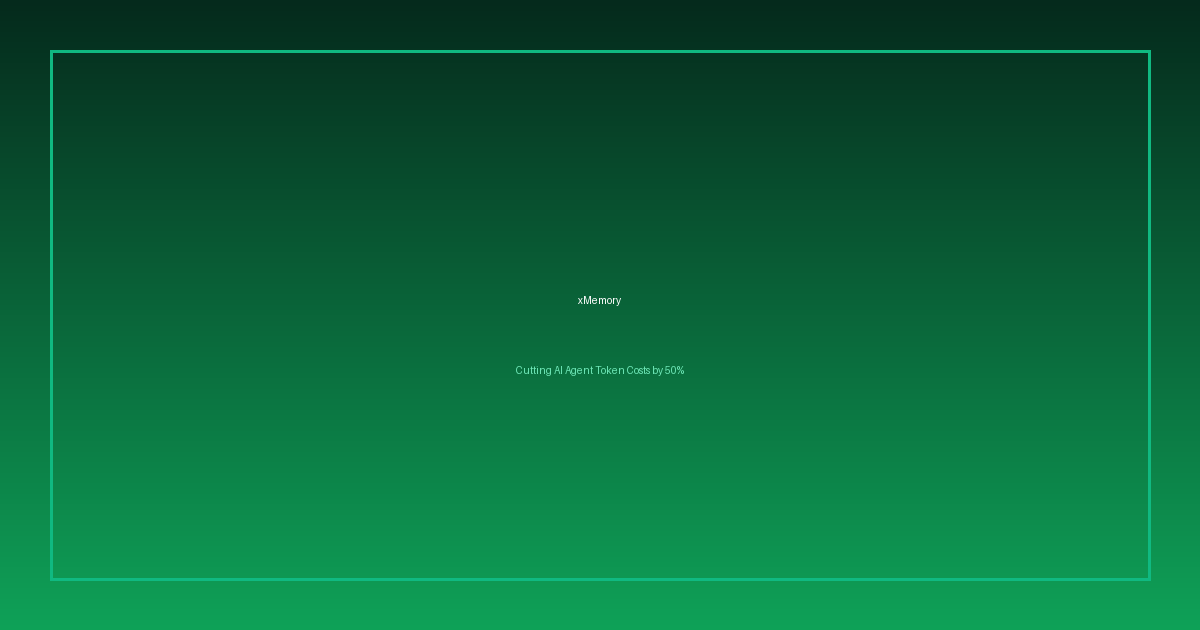Click the bright green margin below the frame
Viewport: 1200px width, 630px height.
[x=600, y=605]
